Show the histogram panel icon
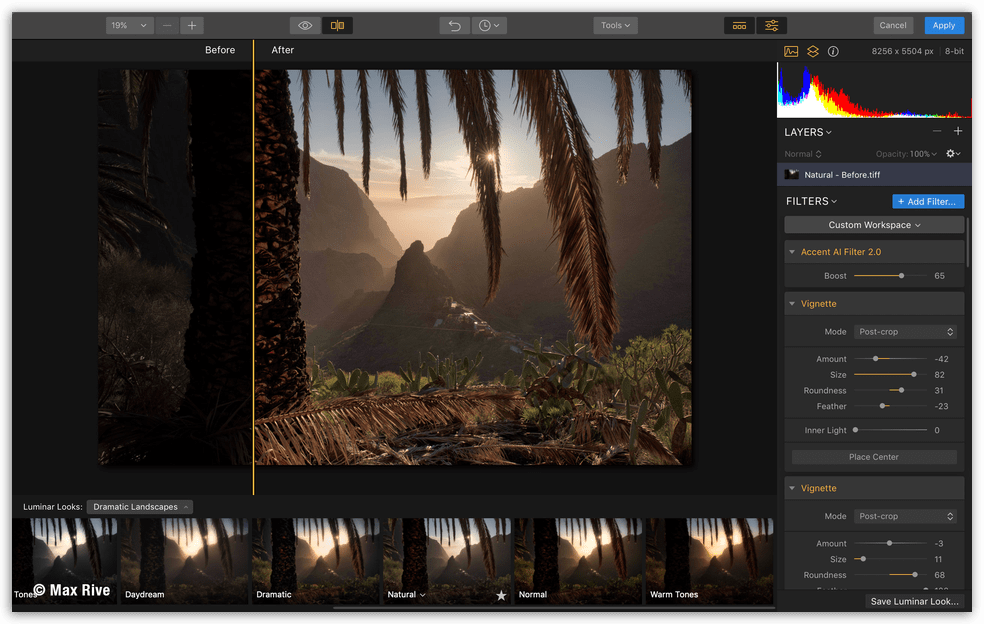 (x=791, y=50)
